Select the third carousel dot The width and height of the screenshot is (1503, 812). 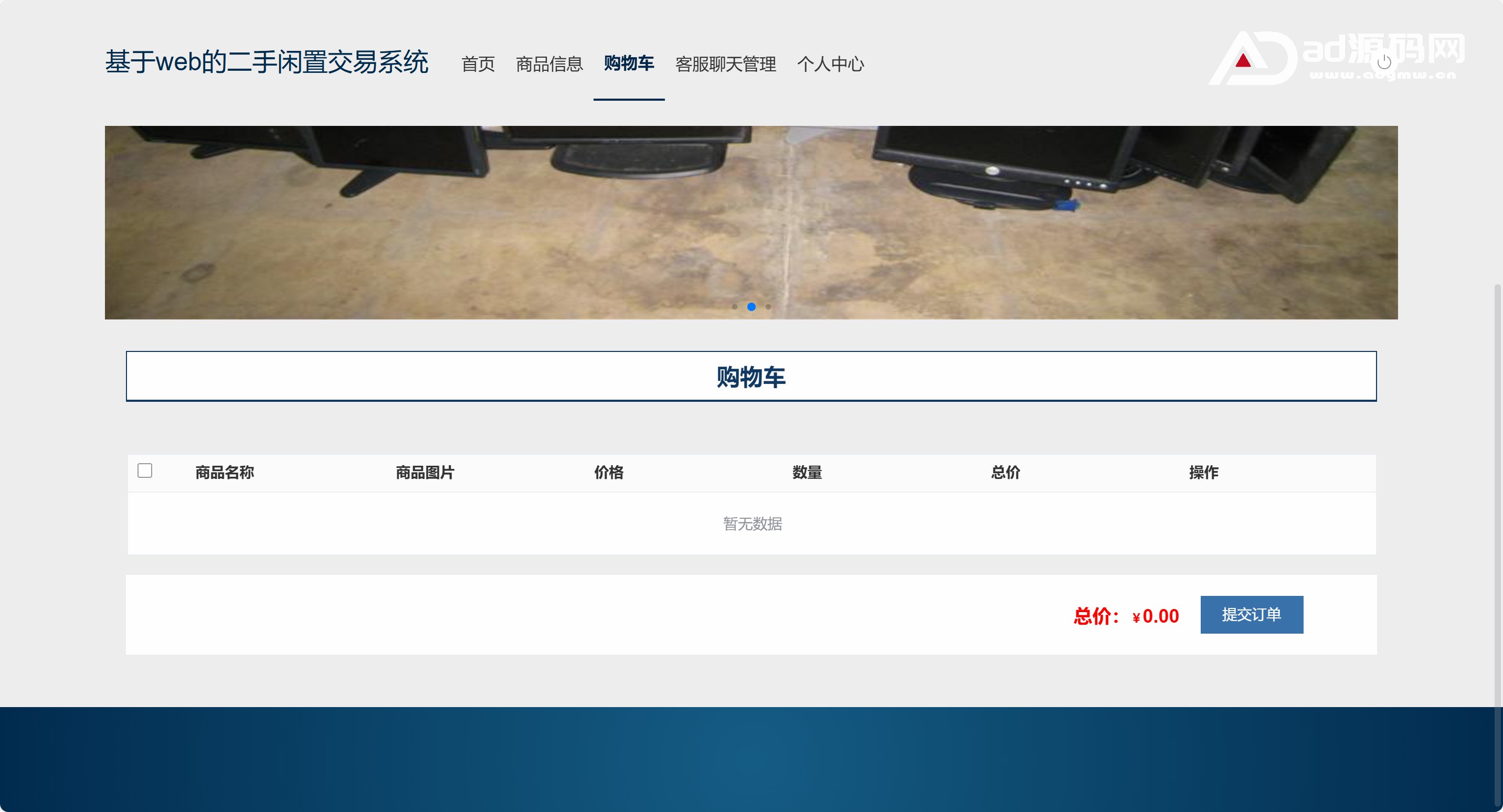[768, 307]
